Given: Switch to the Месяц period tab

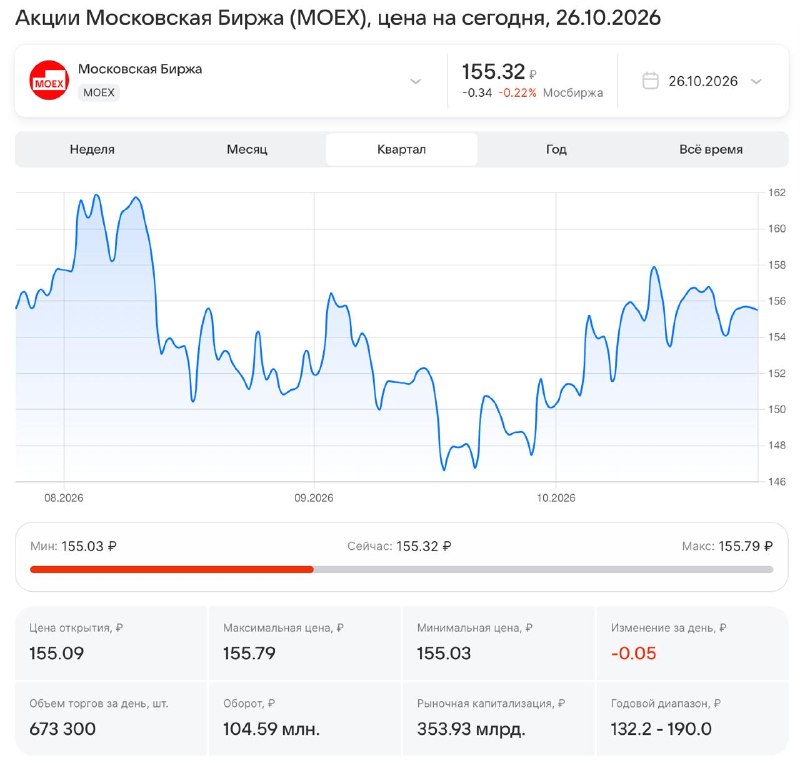Looking at the screenshot, I should [x=247, y=150].
